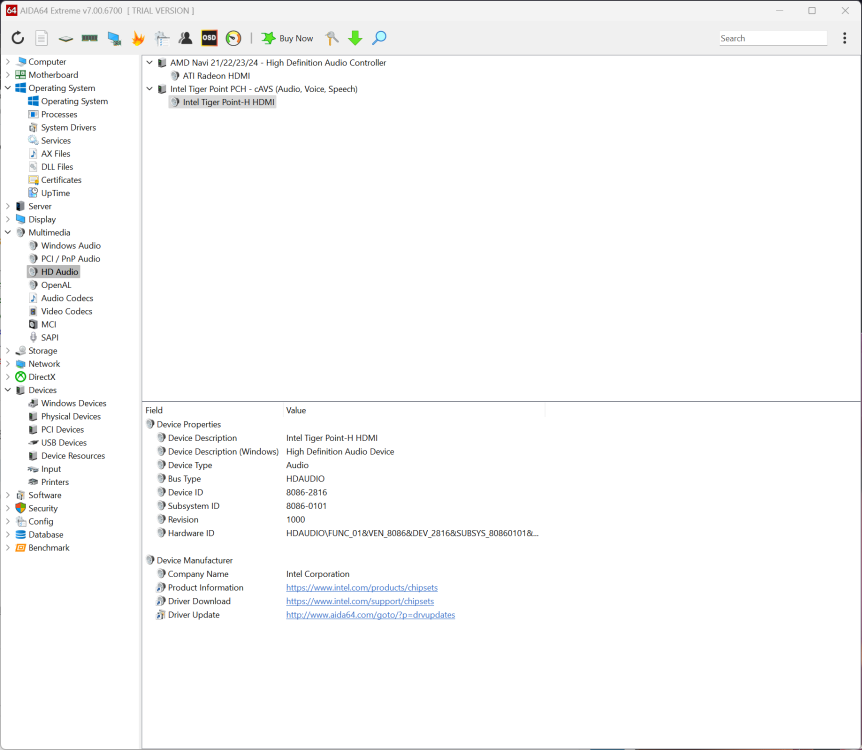Image resolution: width=862 pixels, height=750 pixels.
Task: Open the sensor gauge clock icon
Action: click(234, 38)
